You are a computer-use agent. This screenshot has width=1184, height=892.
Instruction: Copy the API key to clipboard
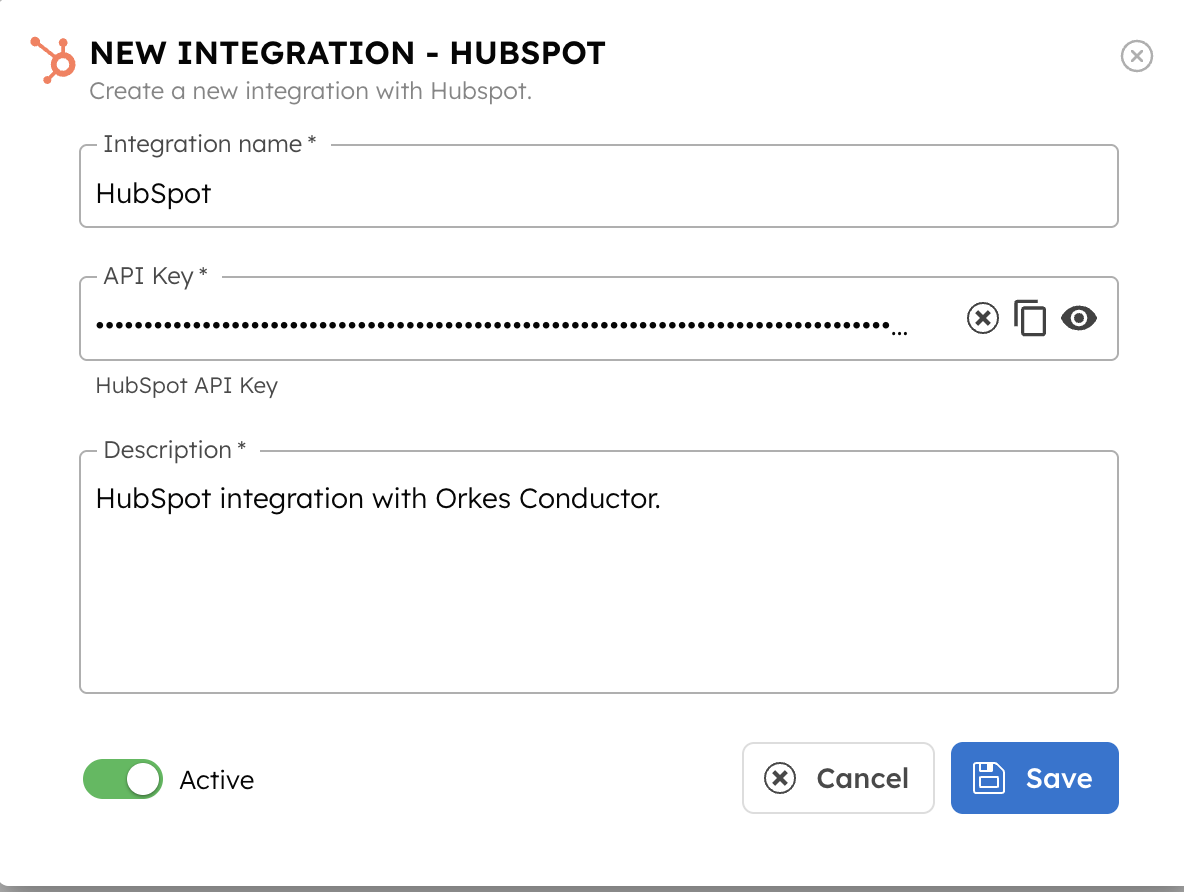tap(1030, 318)
